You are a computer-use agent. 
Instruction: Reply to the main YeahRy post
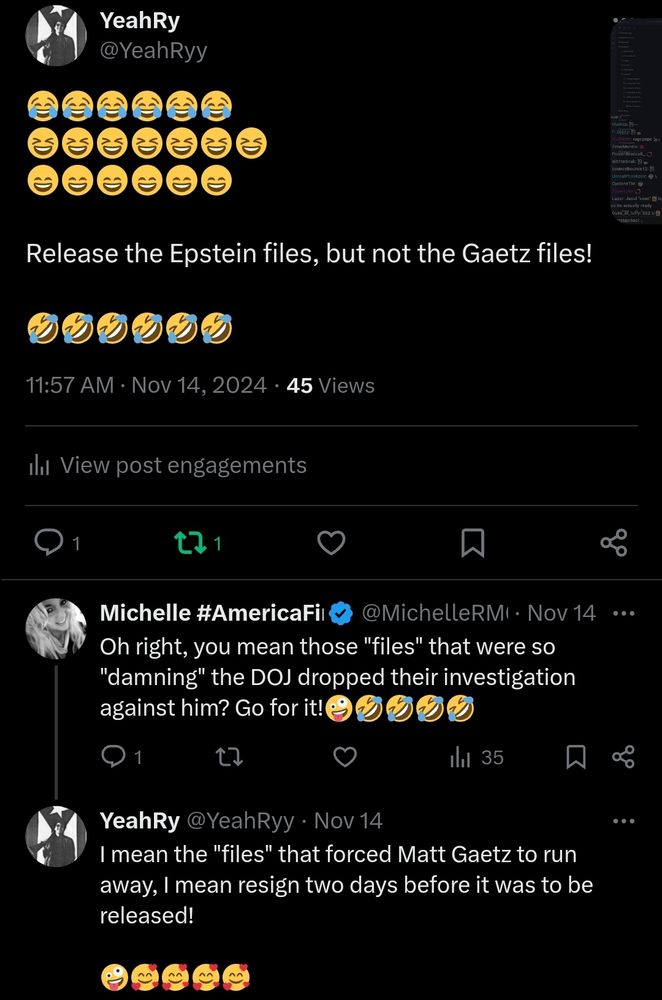click(50, 543)
